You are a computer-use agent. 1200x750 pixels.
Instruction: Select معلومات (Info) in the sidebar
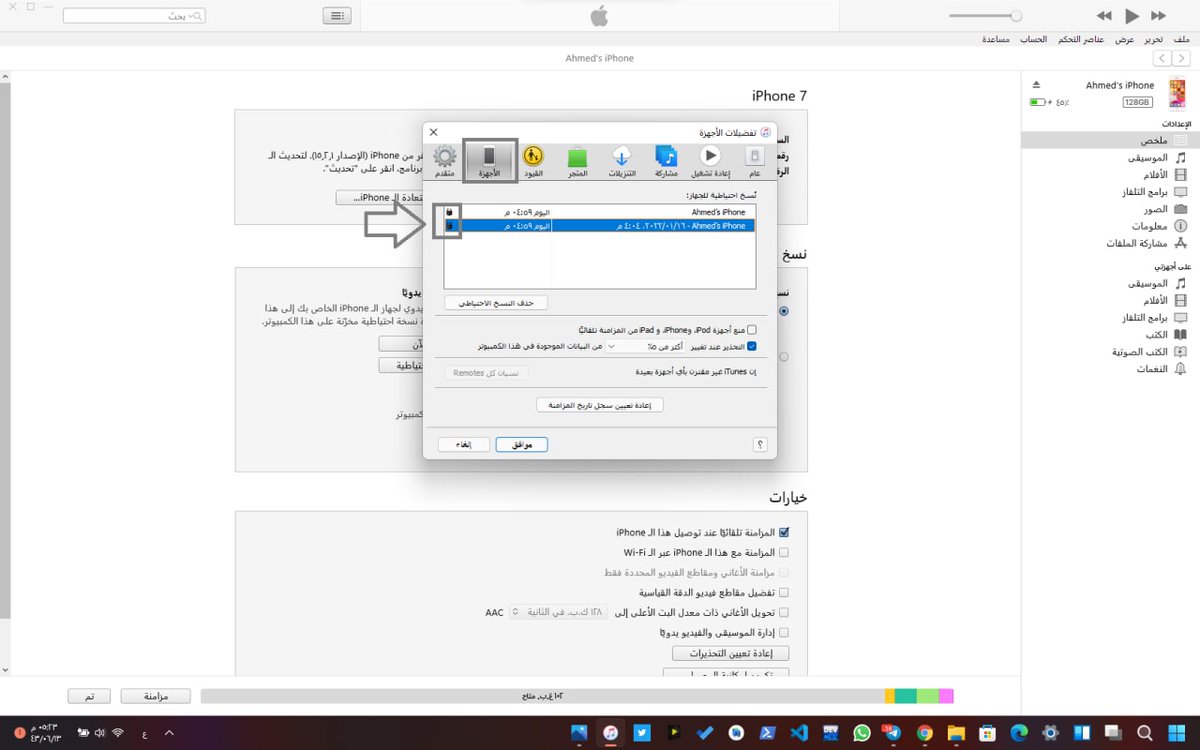pyautogui.click(x=1110, y=226)
